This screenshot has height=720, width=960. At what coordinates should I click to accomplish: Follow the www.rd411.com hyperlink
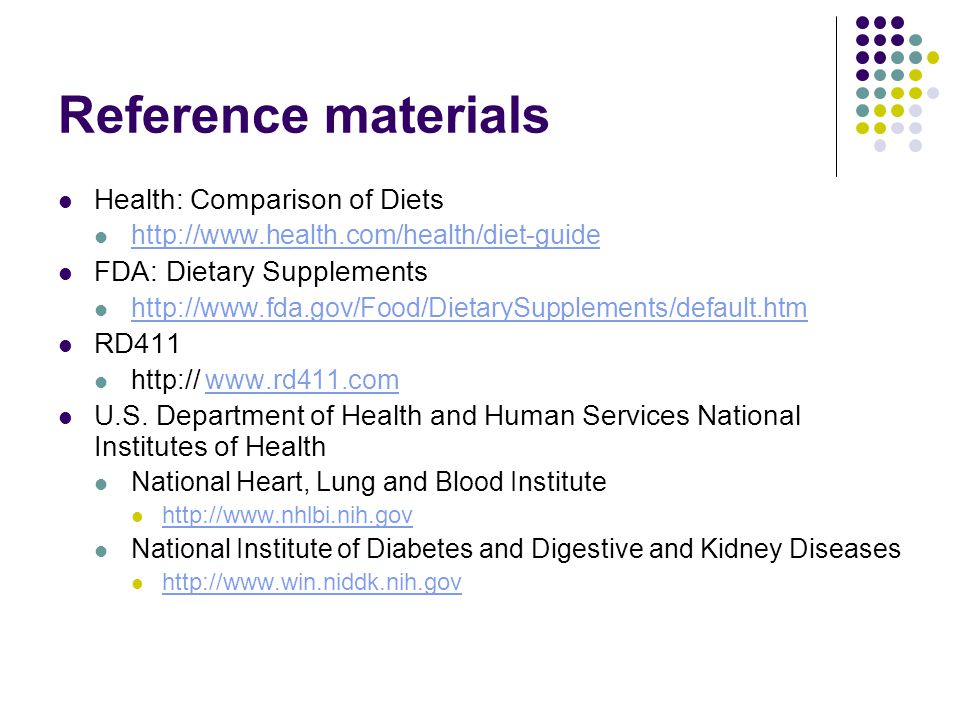pyautogui.click(x=302, y=380)
